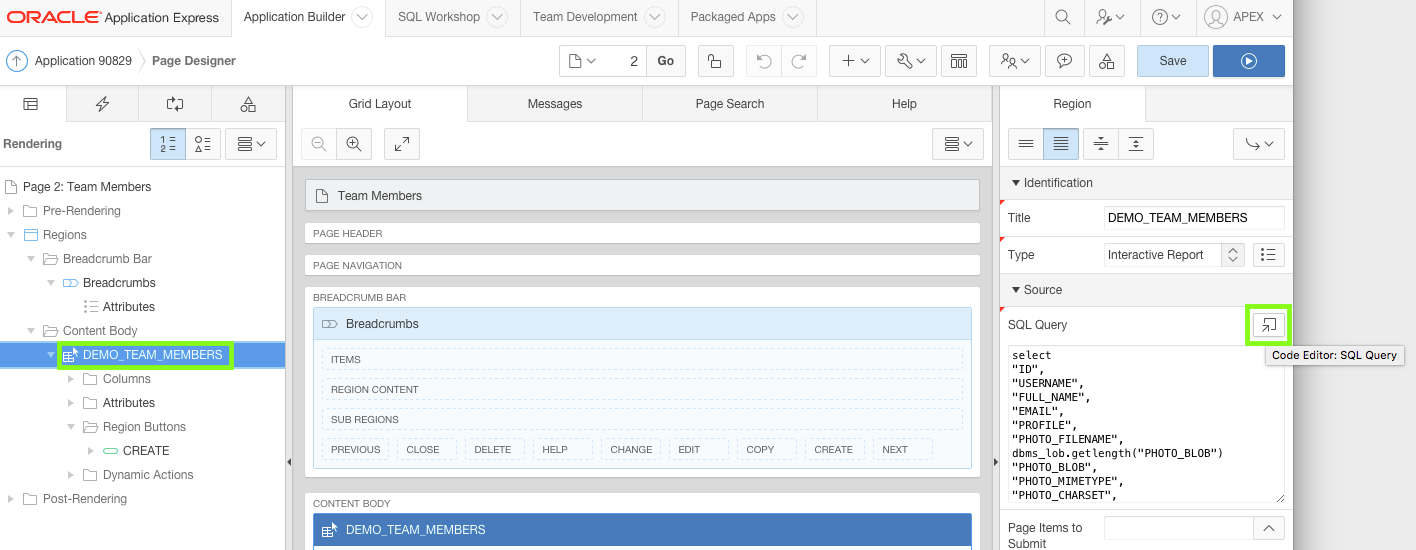Click the Shared Components shapes icon

1106,61
